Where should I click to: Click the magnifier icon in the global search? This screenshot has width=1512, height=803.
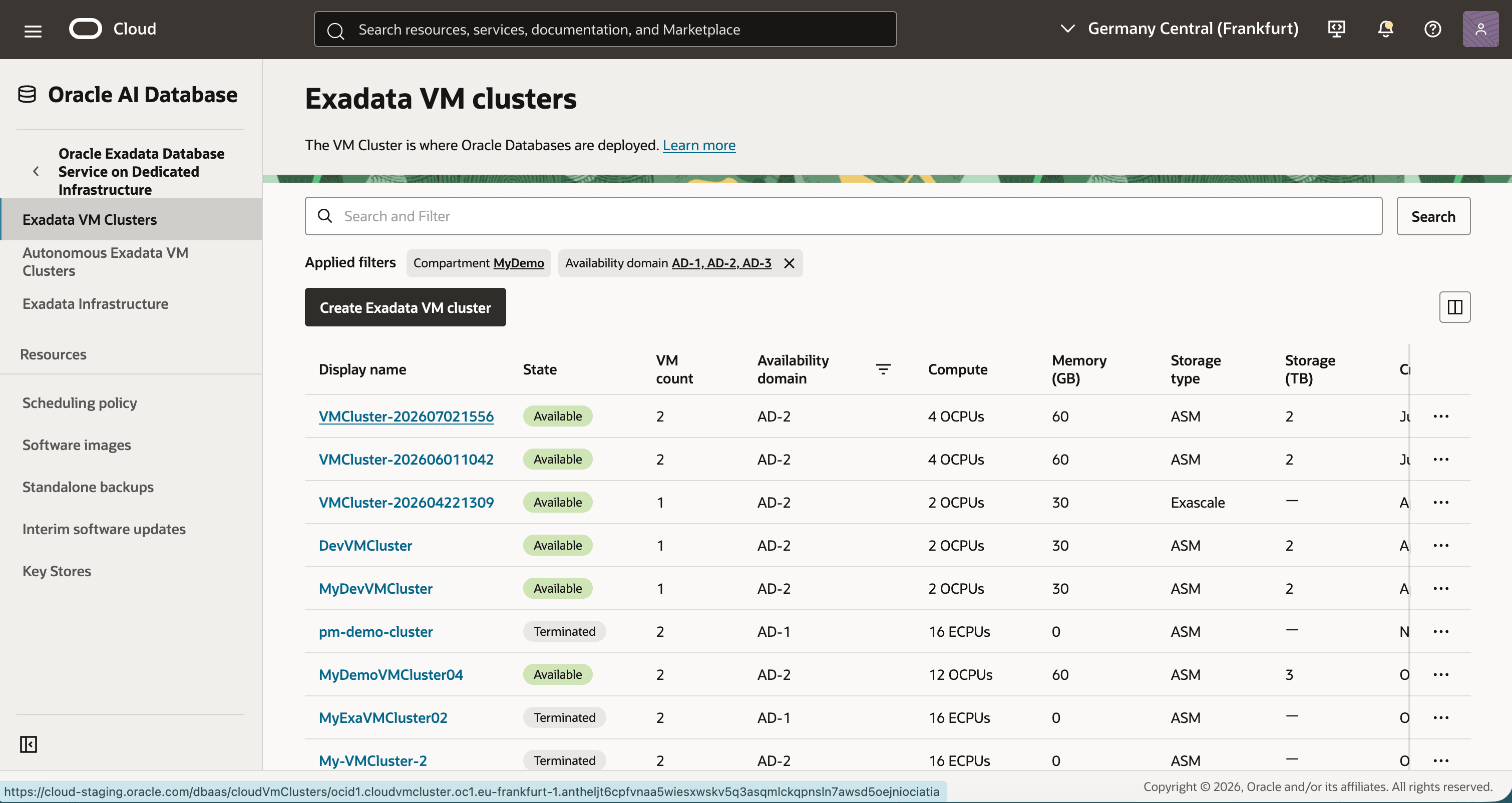(x=335, y=30)
